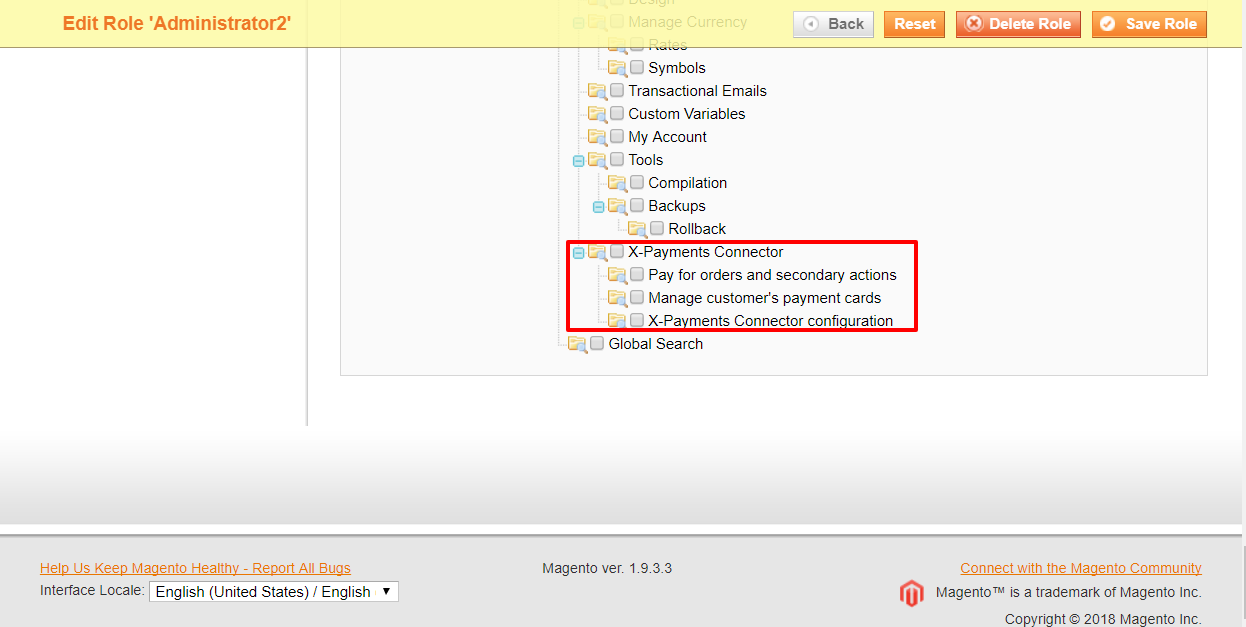Open the Interface Locale dropdown
1246x627 pixels.
[x=274, y=592]
